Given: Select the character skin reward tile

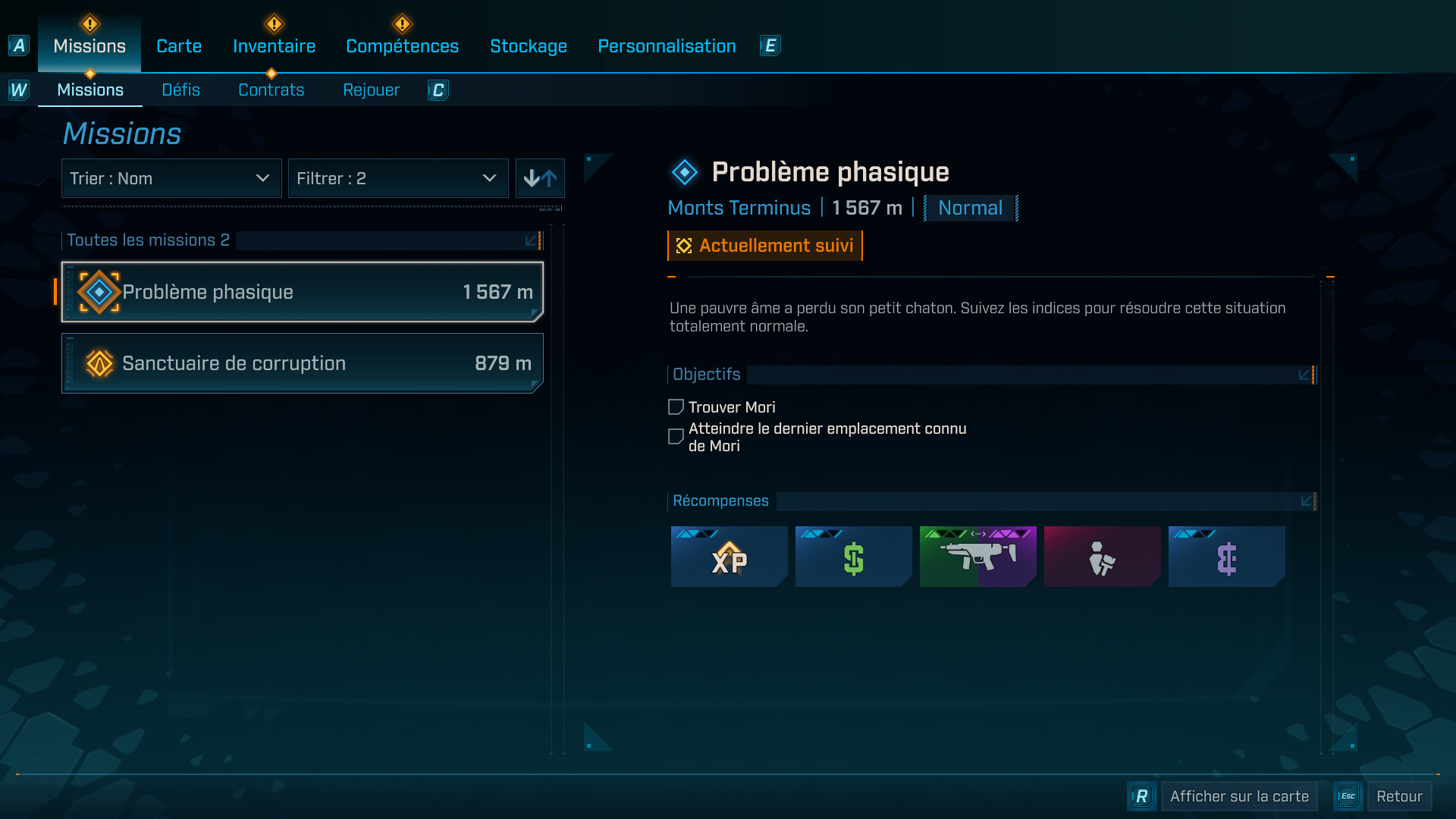Looking at the screenshot, I should pos(1102,557).
